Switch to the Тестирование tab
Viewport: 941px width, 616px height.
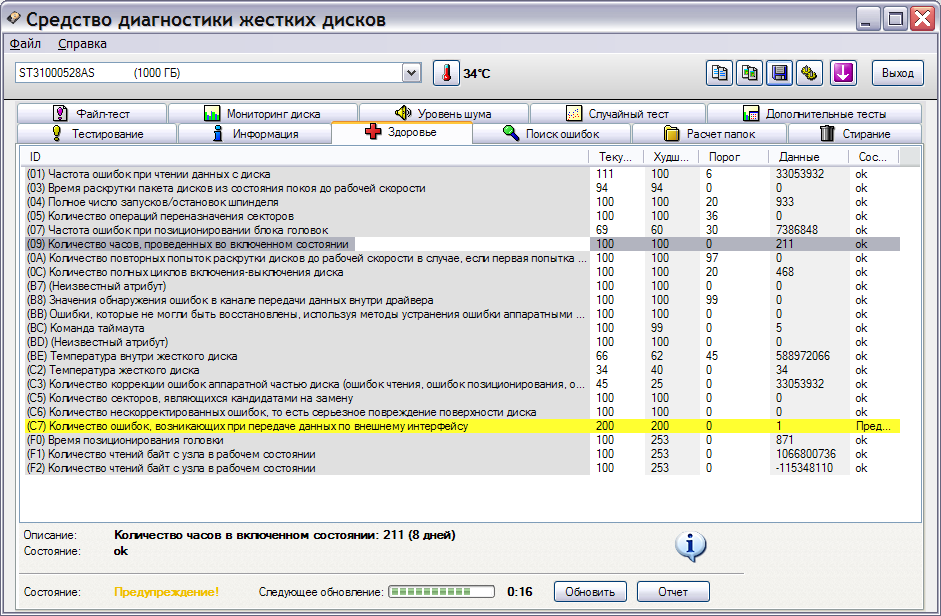click(x=97, y=134)
